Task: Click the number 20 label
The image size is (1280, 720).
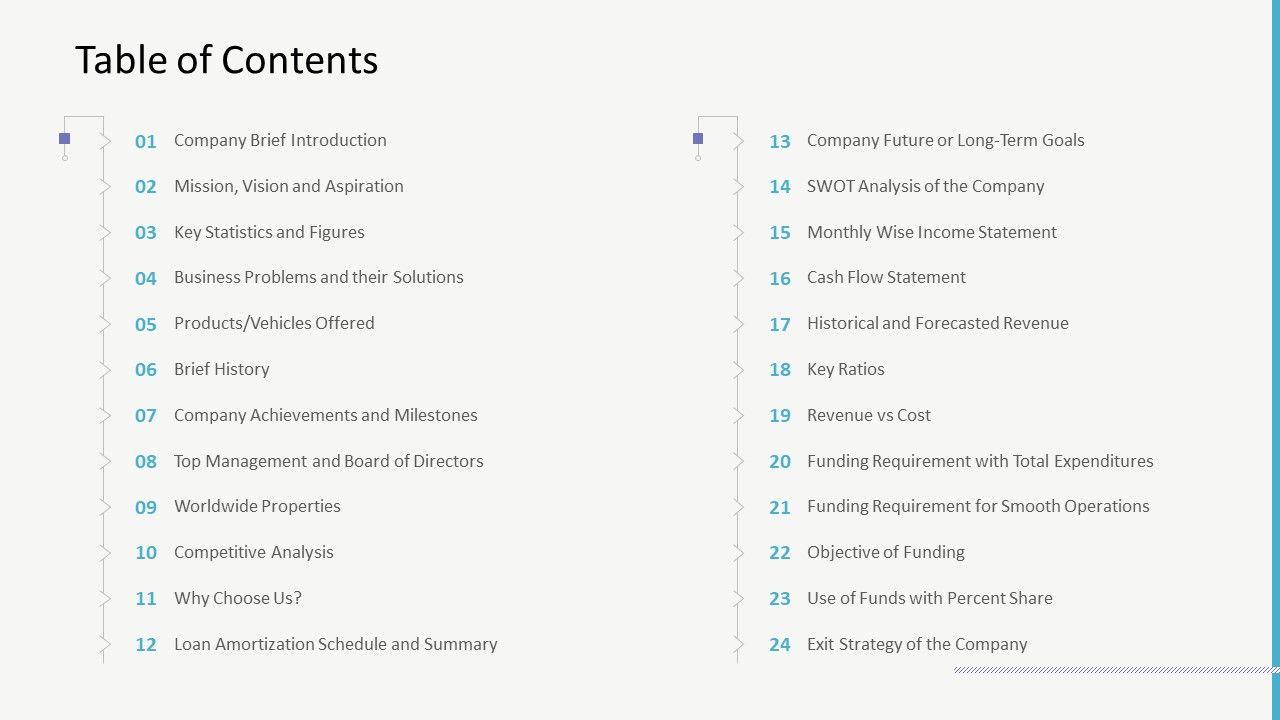Action: pos(780,462)
